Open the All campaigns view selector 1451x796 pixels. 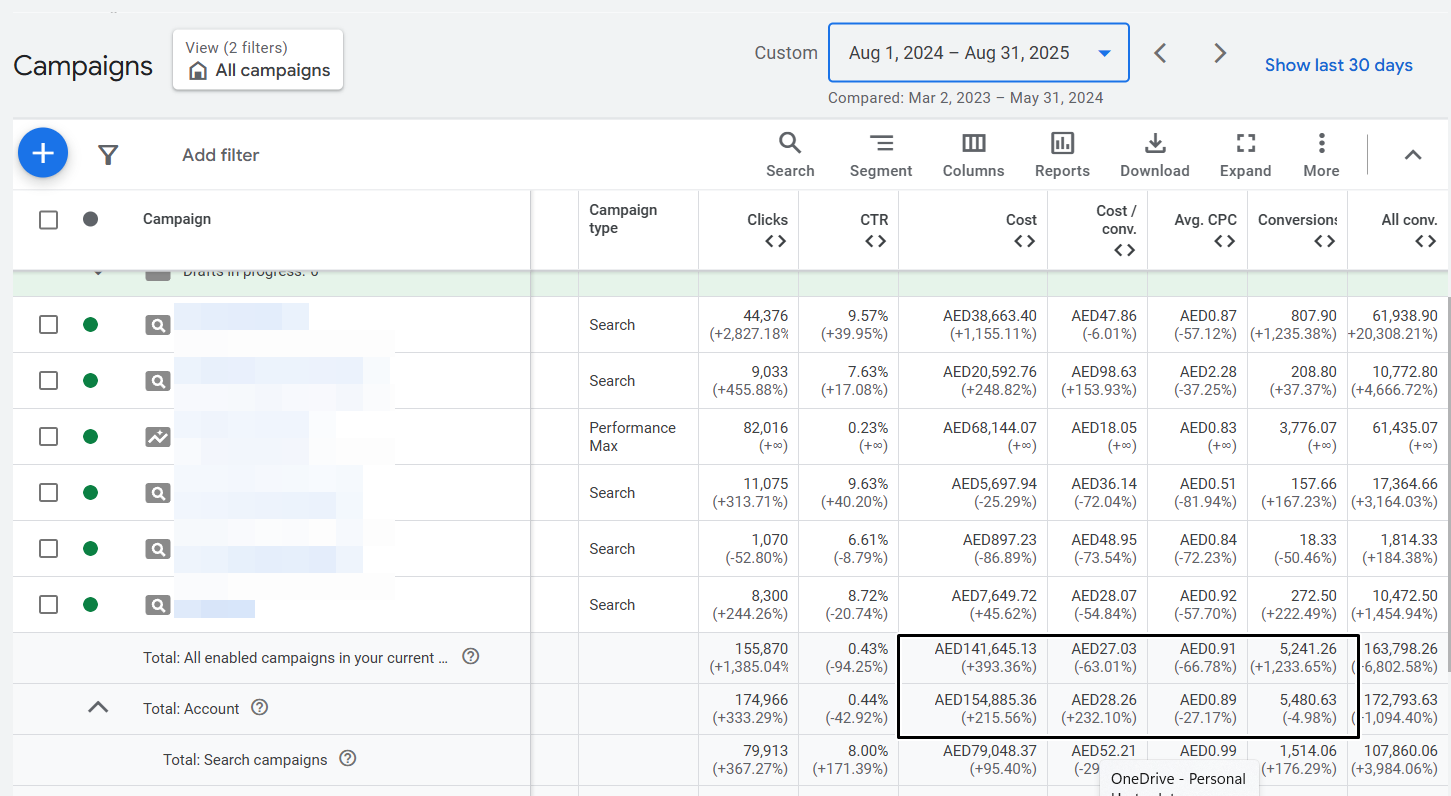258,60
